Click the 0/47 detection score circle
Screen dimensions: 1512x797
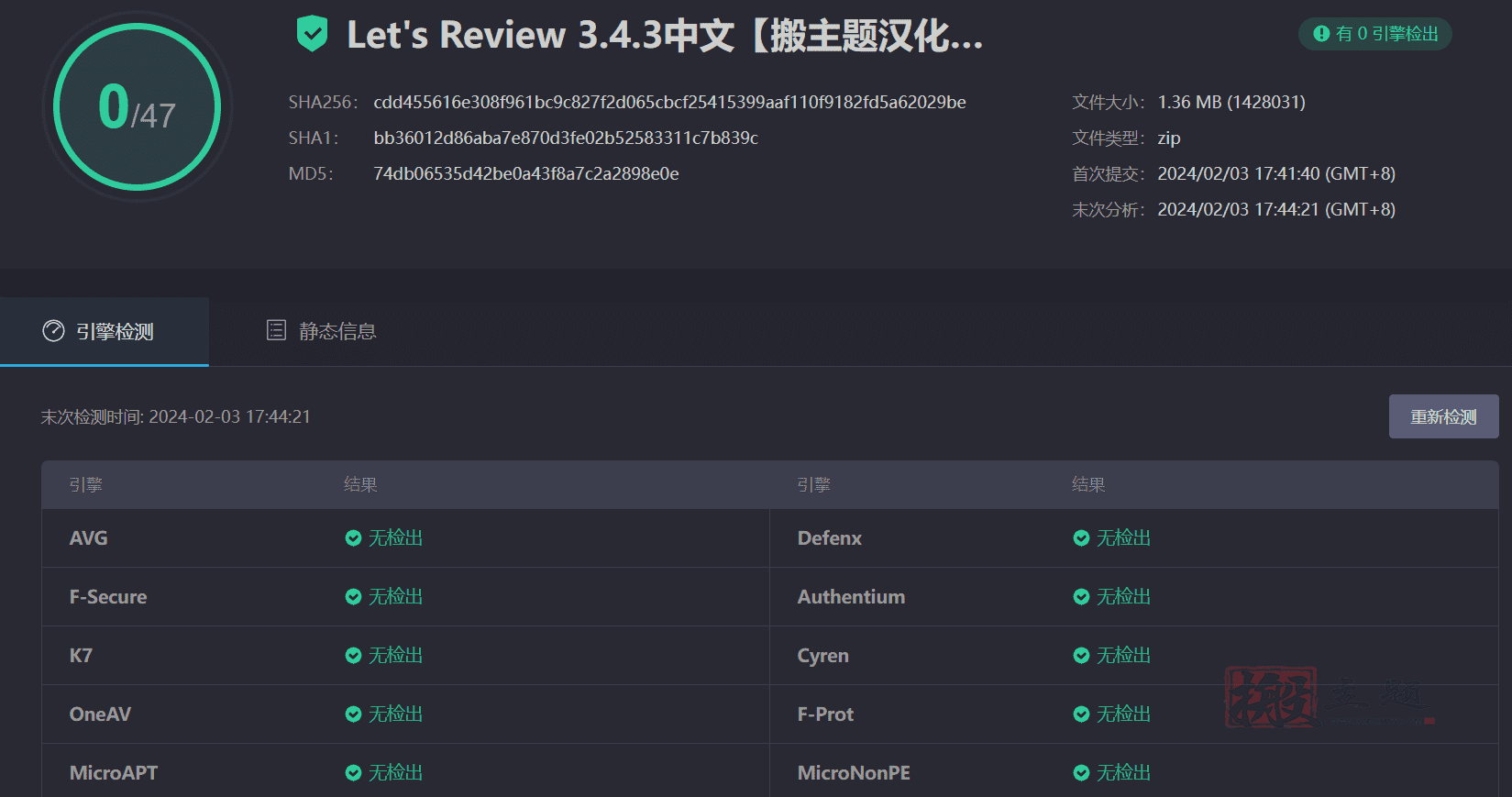pyautogui.click(x=138, y=106)
